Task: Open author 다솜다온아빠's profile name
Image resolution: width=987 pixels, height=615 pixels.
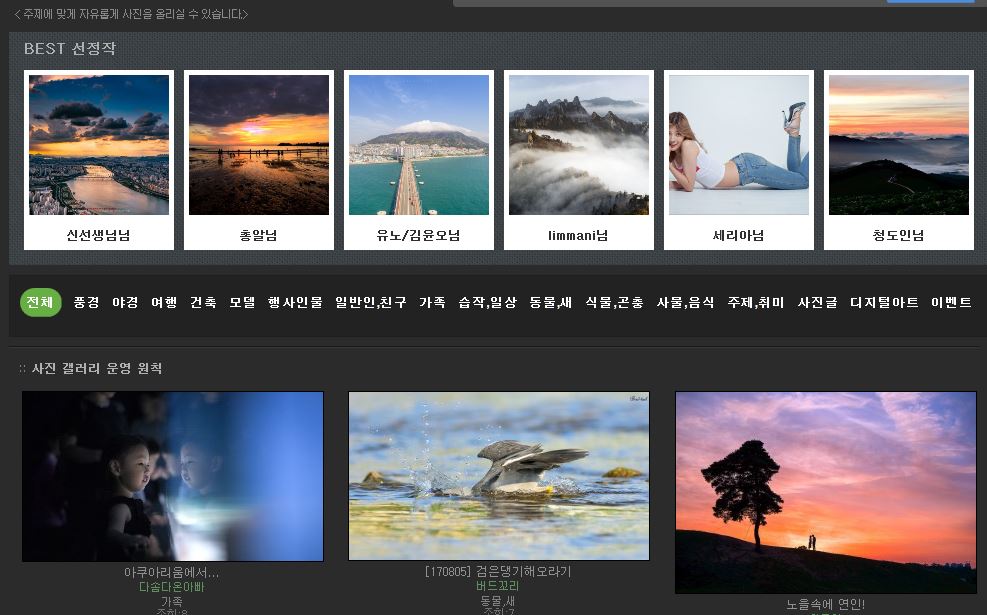Action: [172, 587]
